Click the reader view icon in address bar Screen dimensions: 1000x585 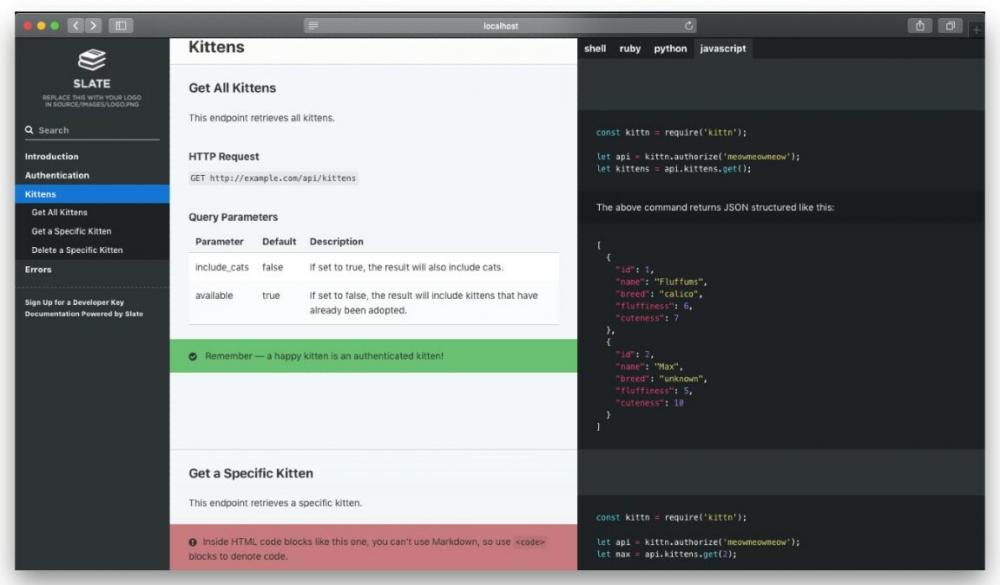pos(313,24)
